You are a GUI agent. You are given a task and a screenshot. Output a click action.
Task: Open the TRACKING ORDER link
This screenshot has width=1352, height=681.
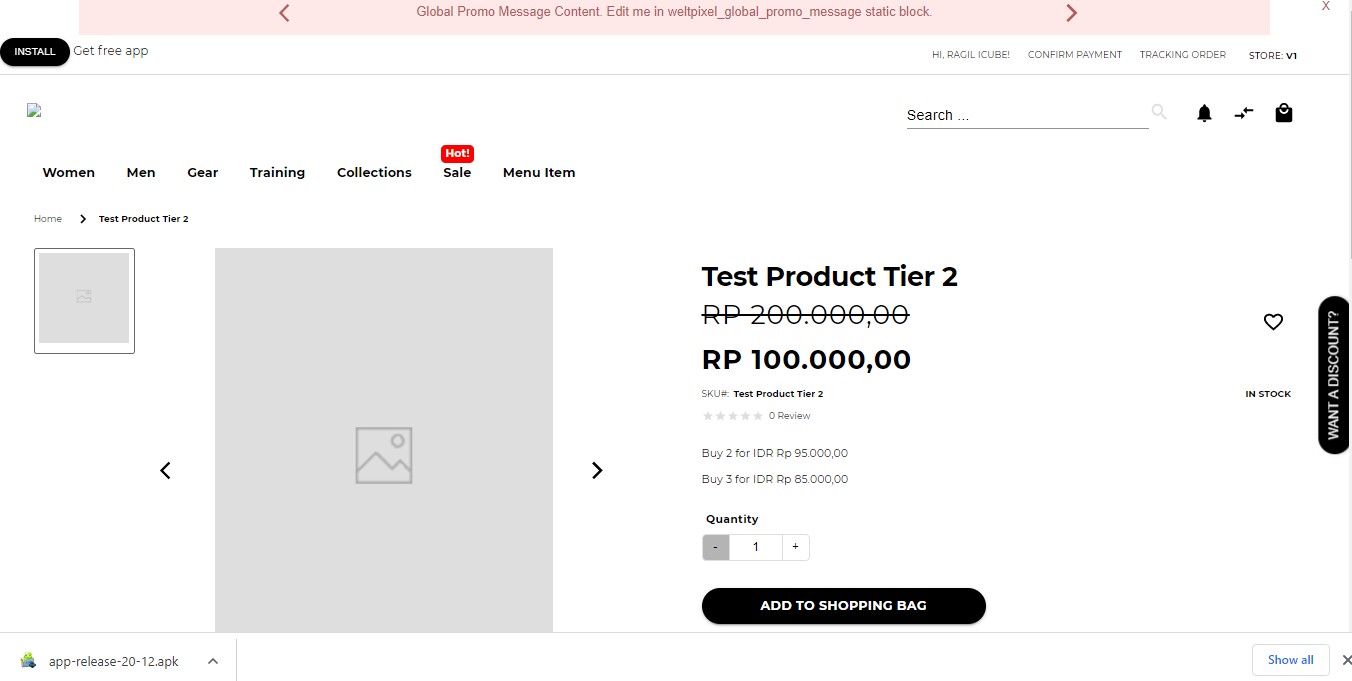[1182, 55]
